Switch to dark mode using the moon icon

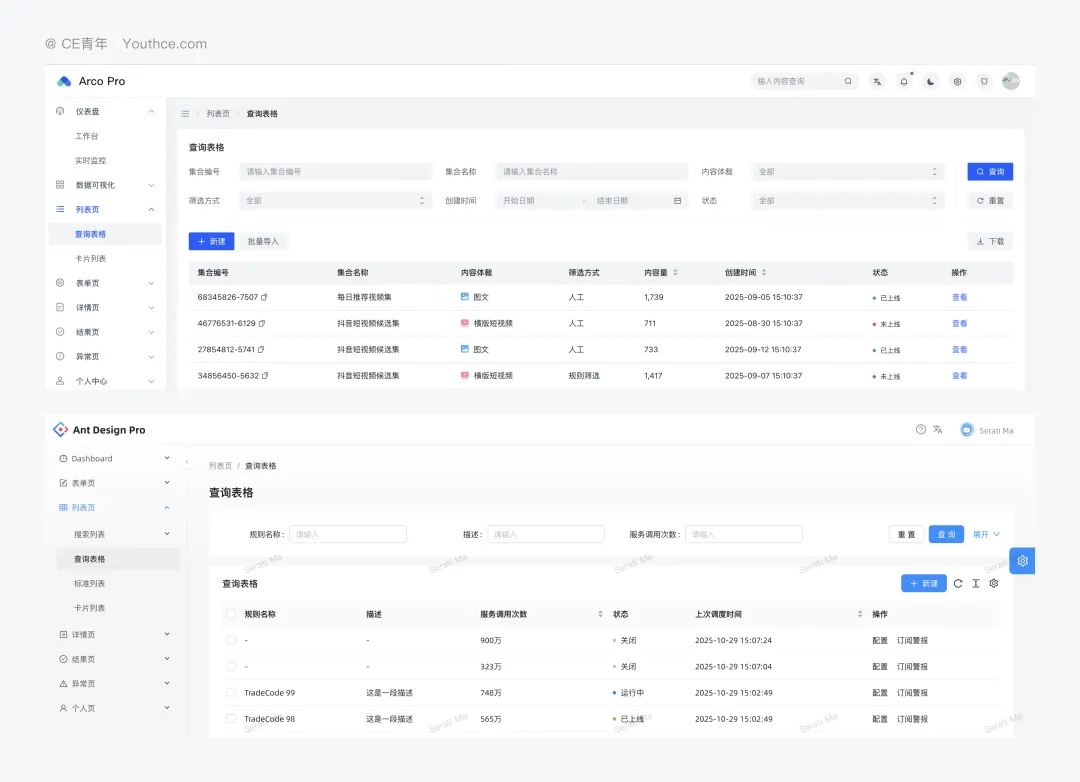coord(931,82)
